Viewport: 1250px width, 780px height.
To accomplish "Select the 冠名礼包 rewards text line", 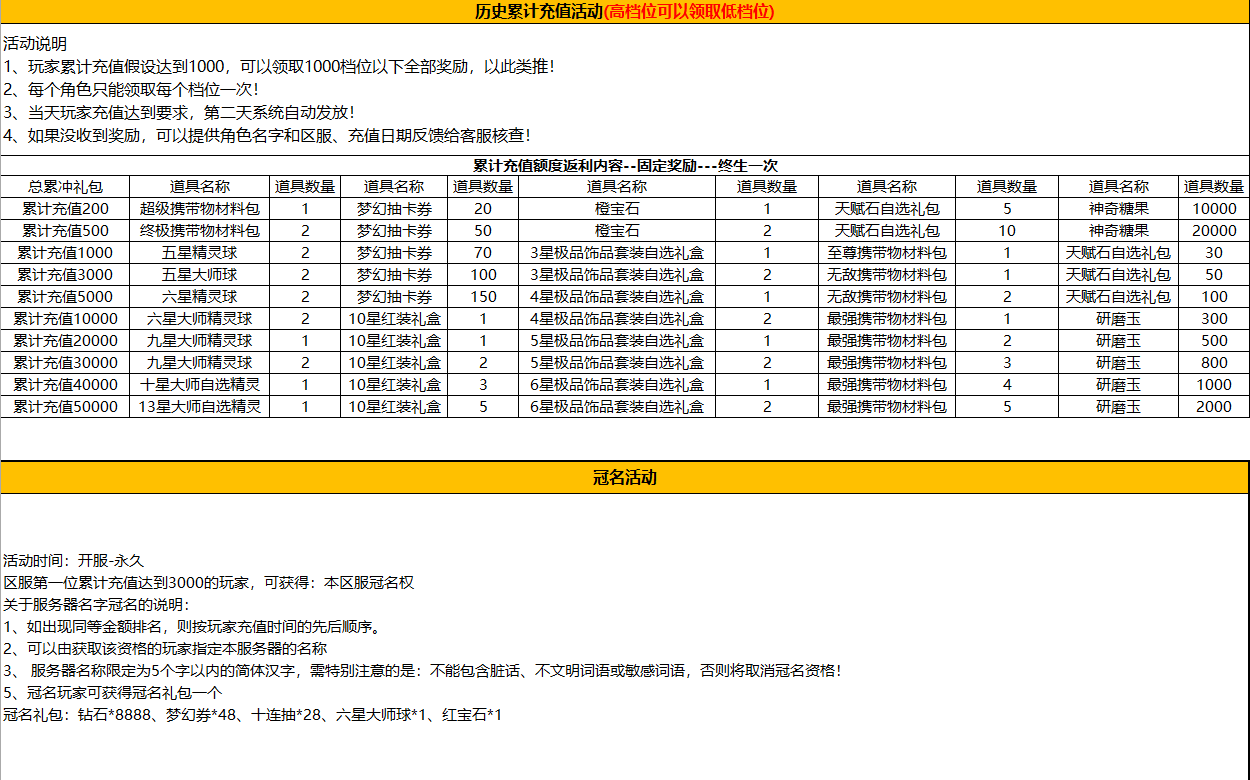I will [252, 715].
